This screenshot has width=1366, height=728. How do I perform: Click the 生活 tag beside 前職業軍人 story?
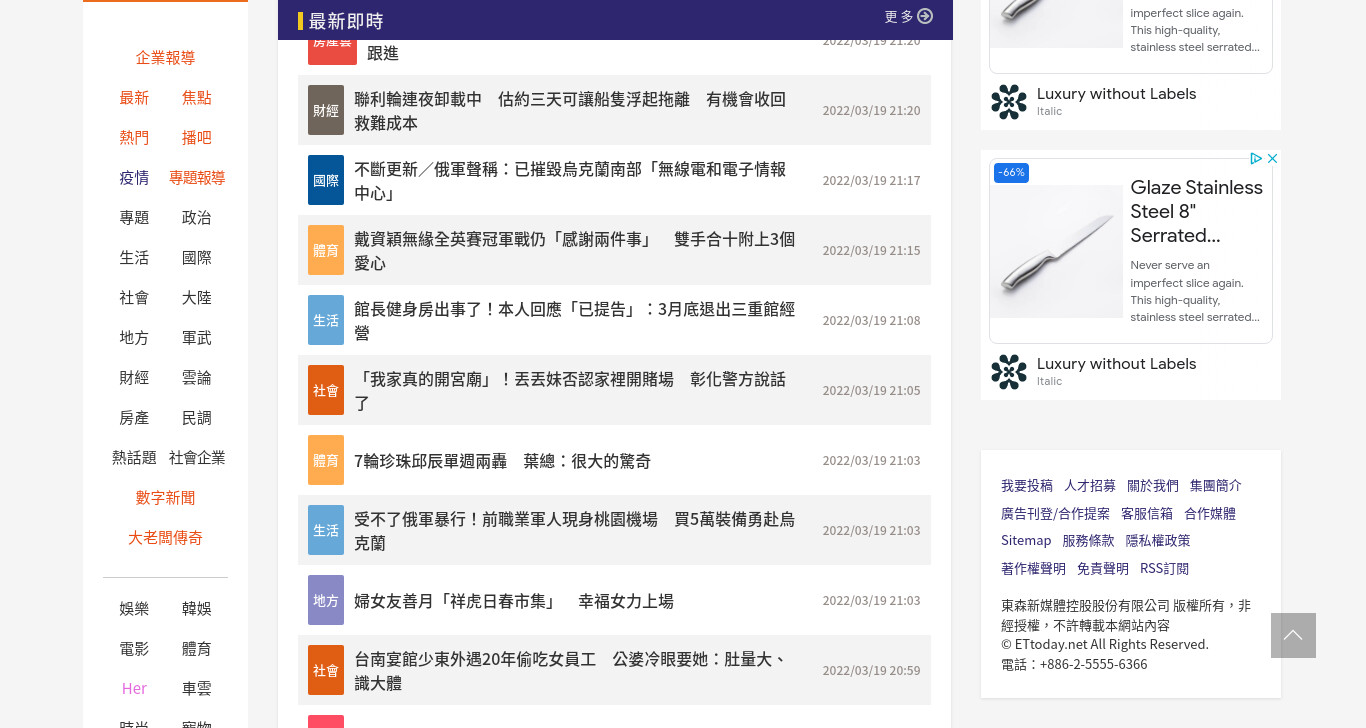tap(326, 530)
